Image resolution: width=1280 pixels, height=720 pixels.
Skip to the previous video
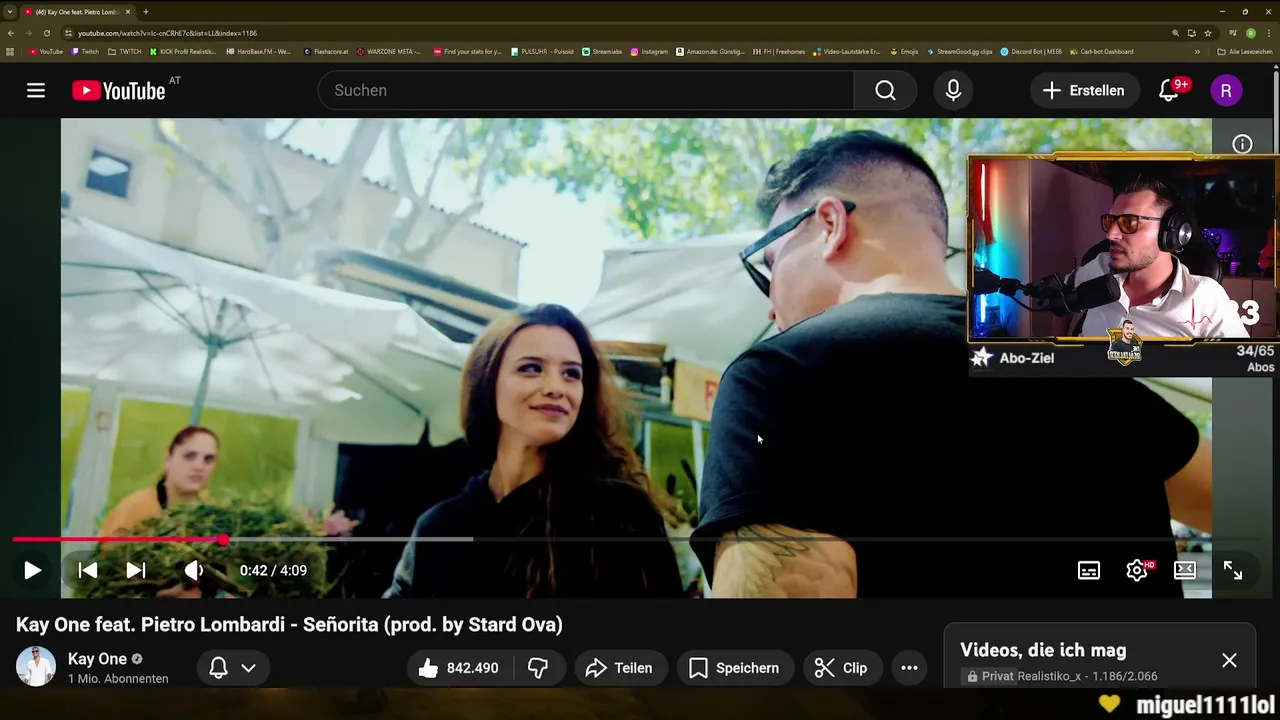pyautogui.click(x=88, y=570)
